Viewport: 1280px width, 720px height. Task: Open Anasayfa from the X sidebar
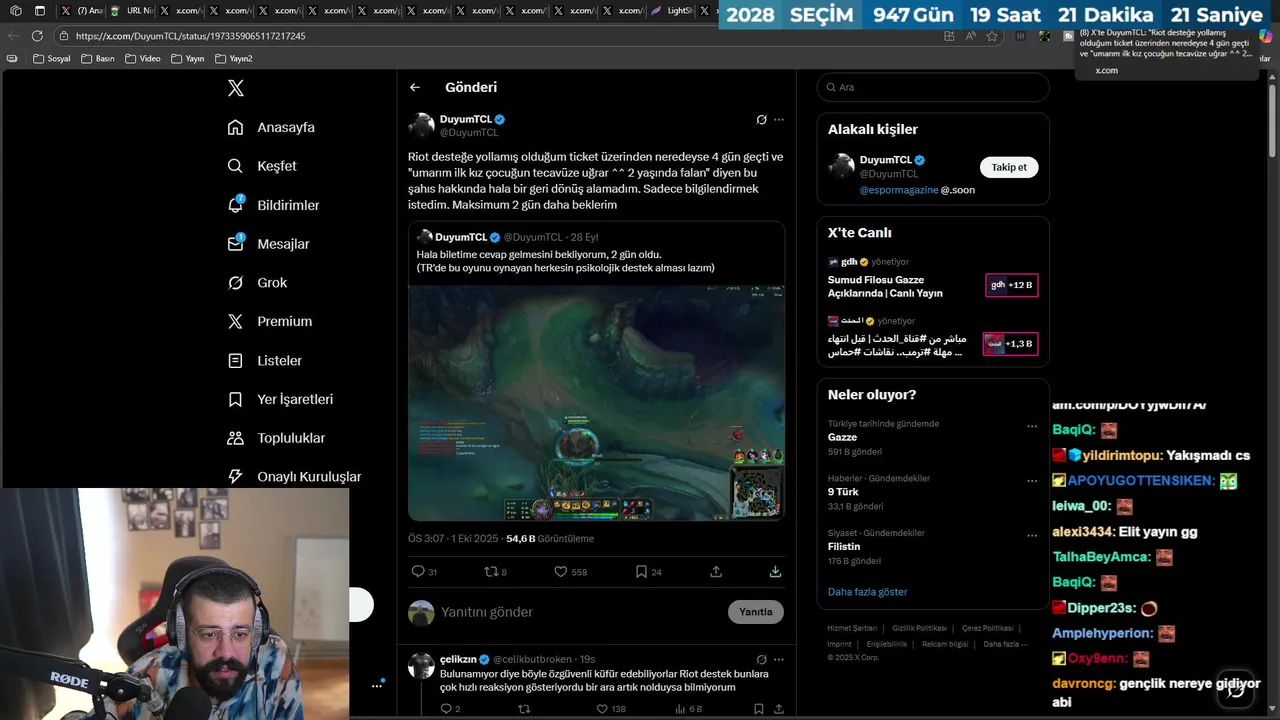point(271,127)
